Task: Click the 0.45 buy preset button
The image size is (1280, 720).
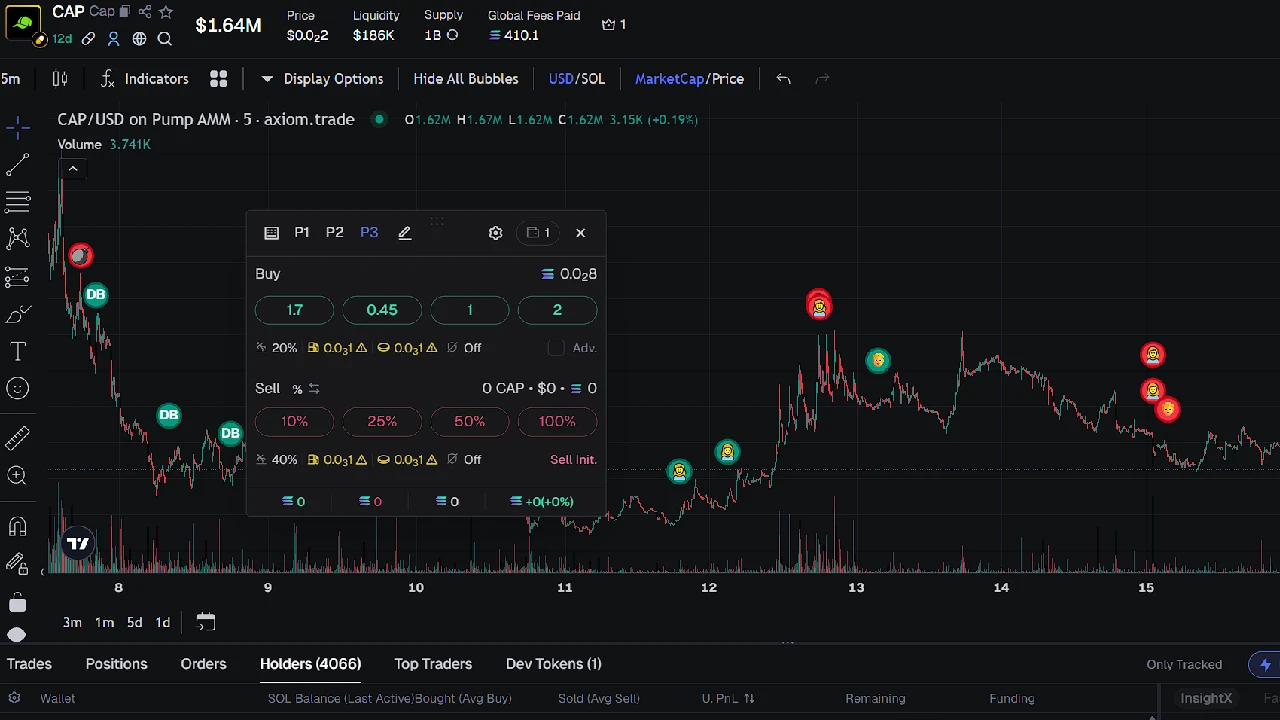Action: 382,310
